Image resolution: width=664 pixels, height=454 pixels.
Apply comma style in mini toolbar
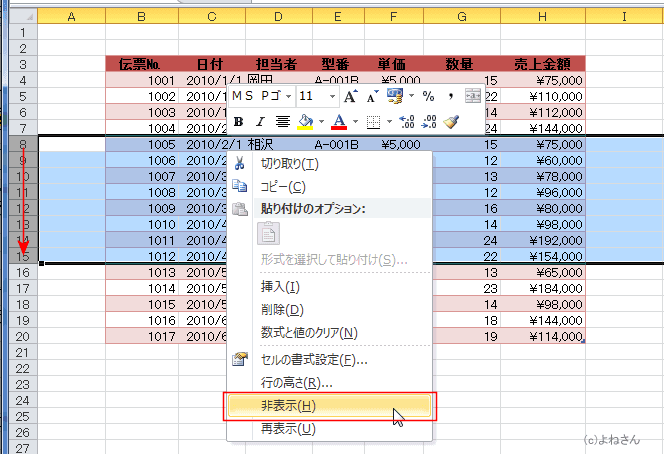[x=451, y=97]
